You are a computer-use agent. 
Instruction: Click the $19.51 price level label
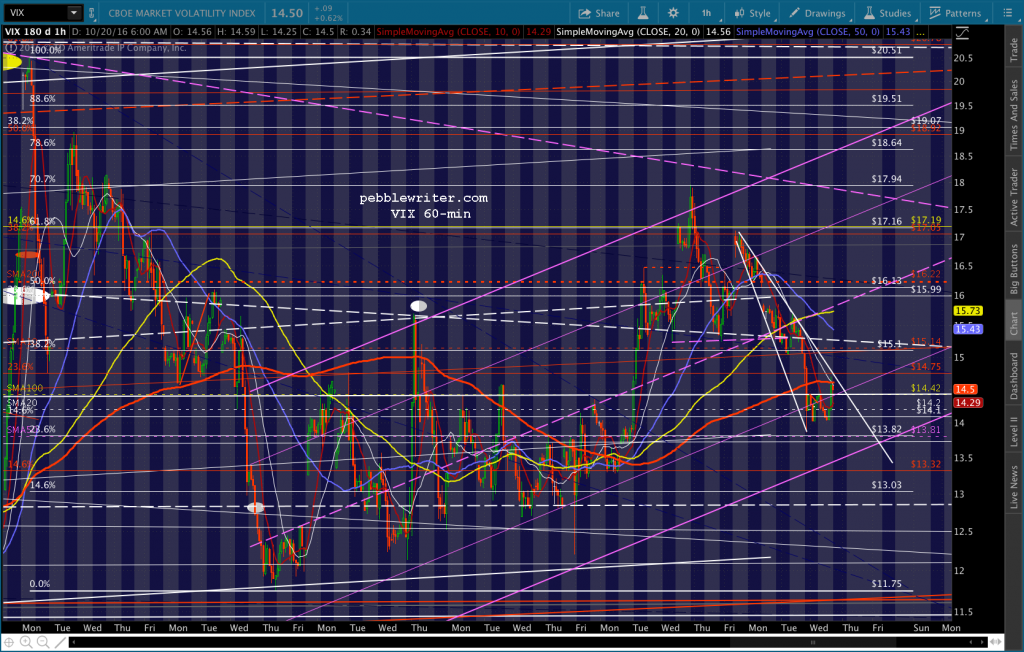tap(886, 99)
